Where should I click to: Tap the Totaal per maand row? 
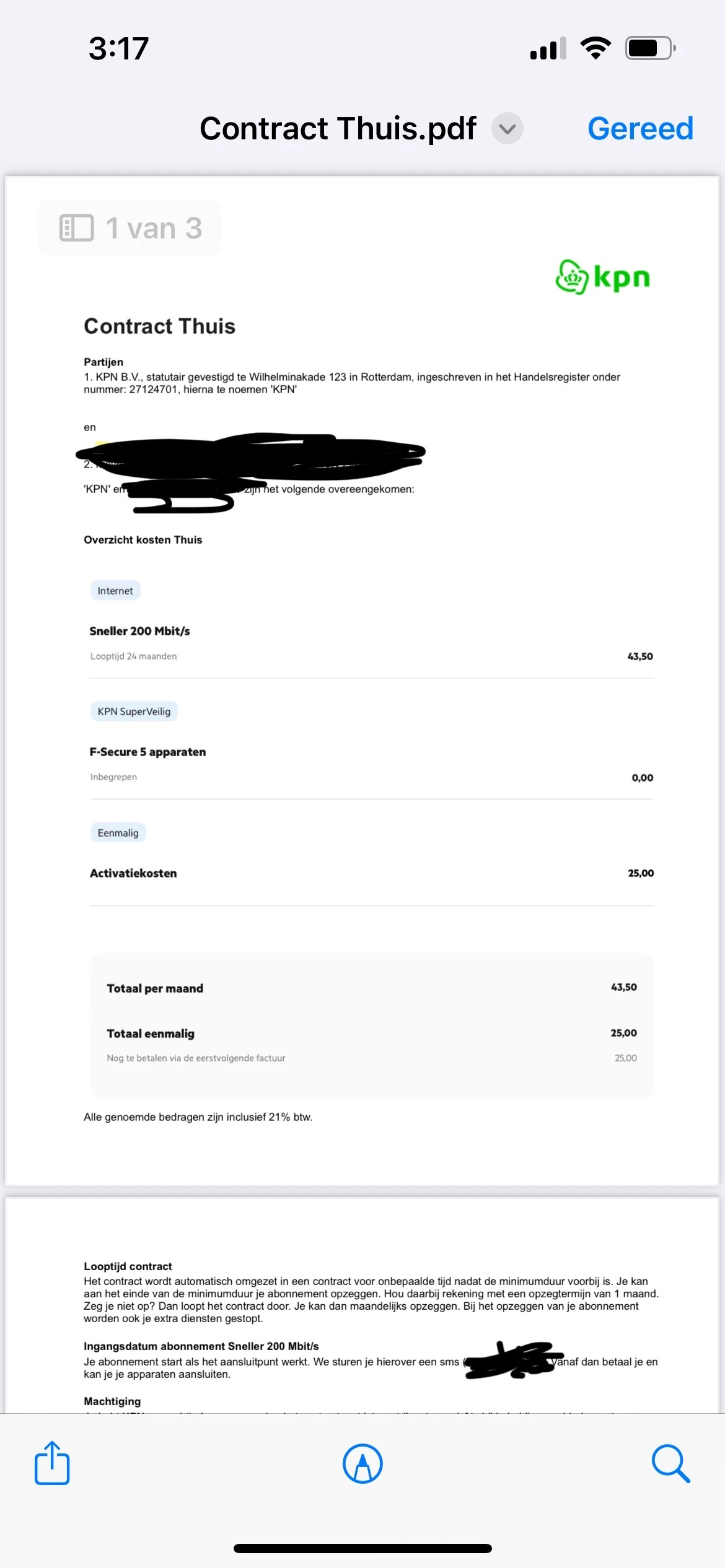pos(372,988)
